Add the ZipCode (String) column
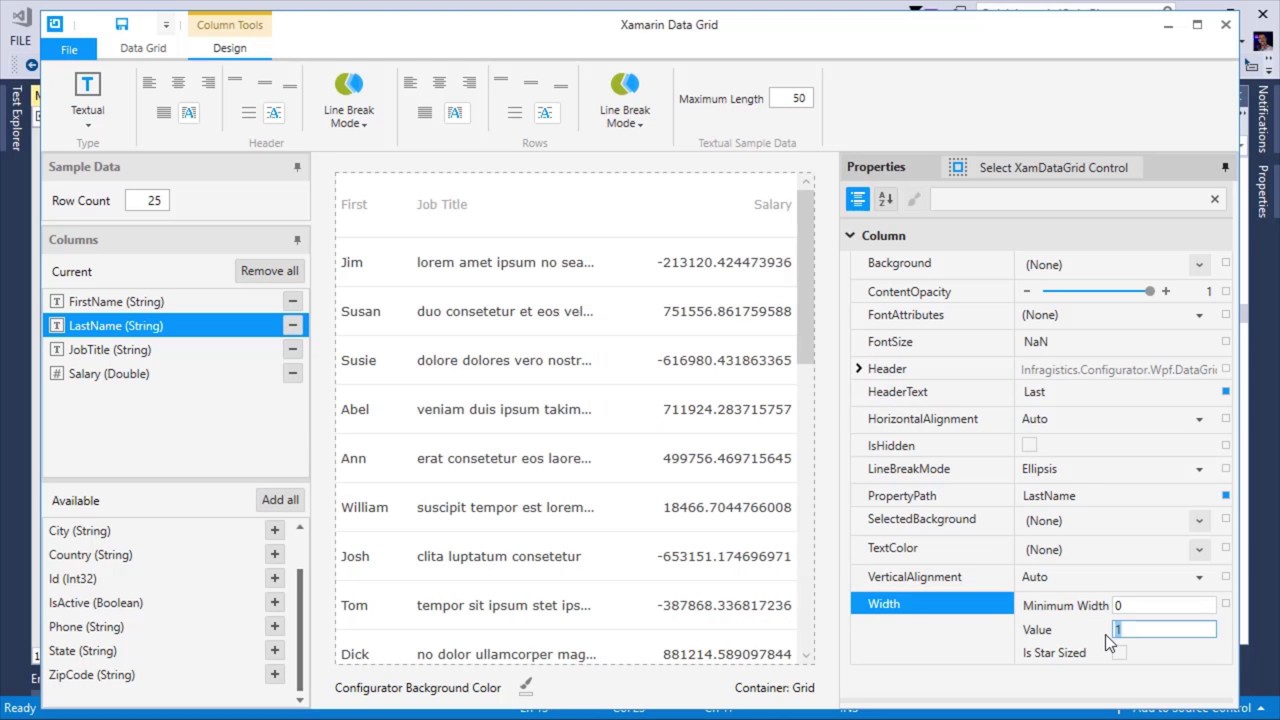Screen dimensions: 1280x720 (274, 674)
